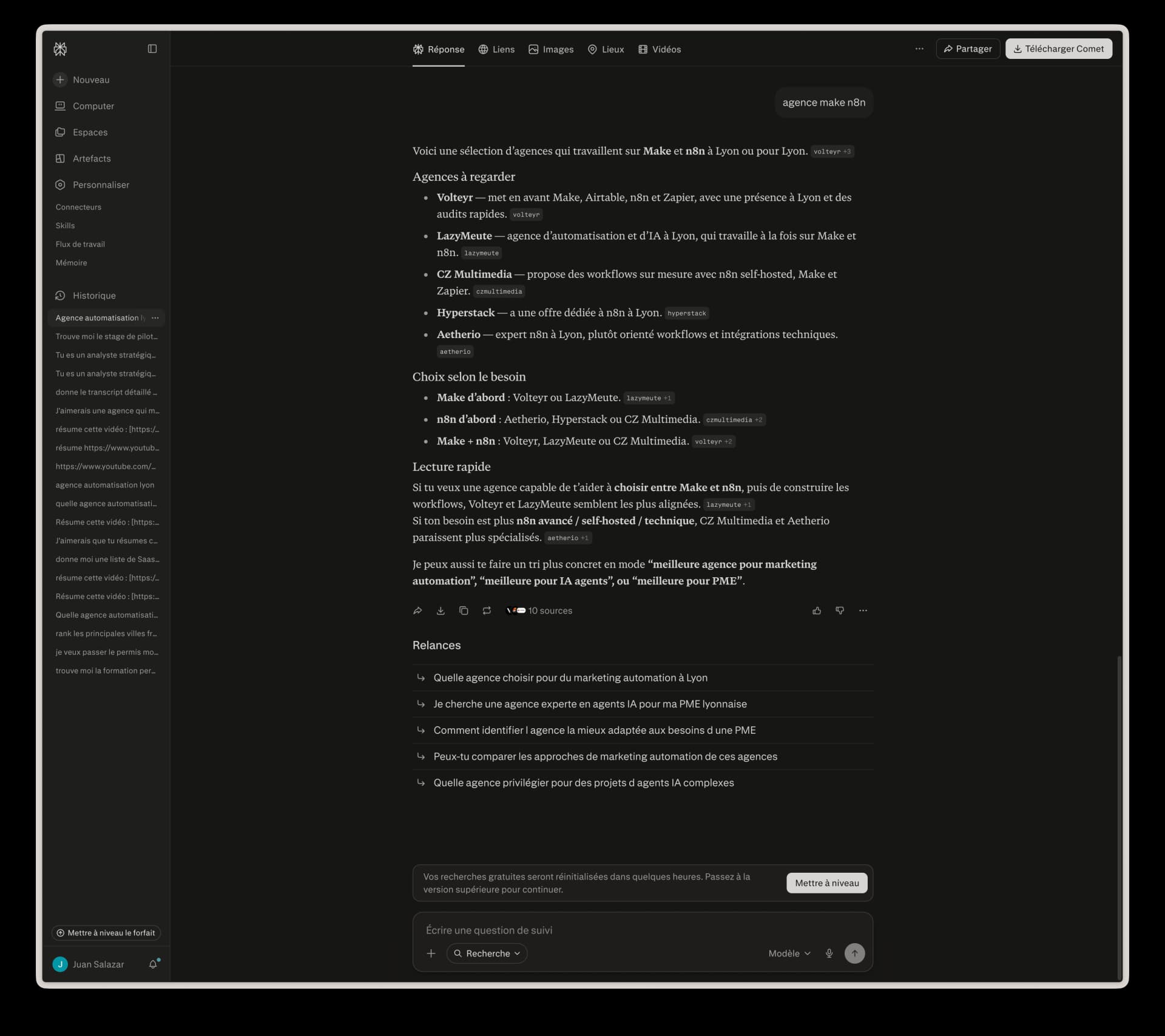Open Personnaliser settings
Viewport: 1165px width, 1036px height.
pyautogui.click(x=92, y=185)
